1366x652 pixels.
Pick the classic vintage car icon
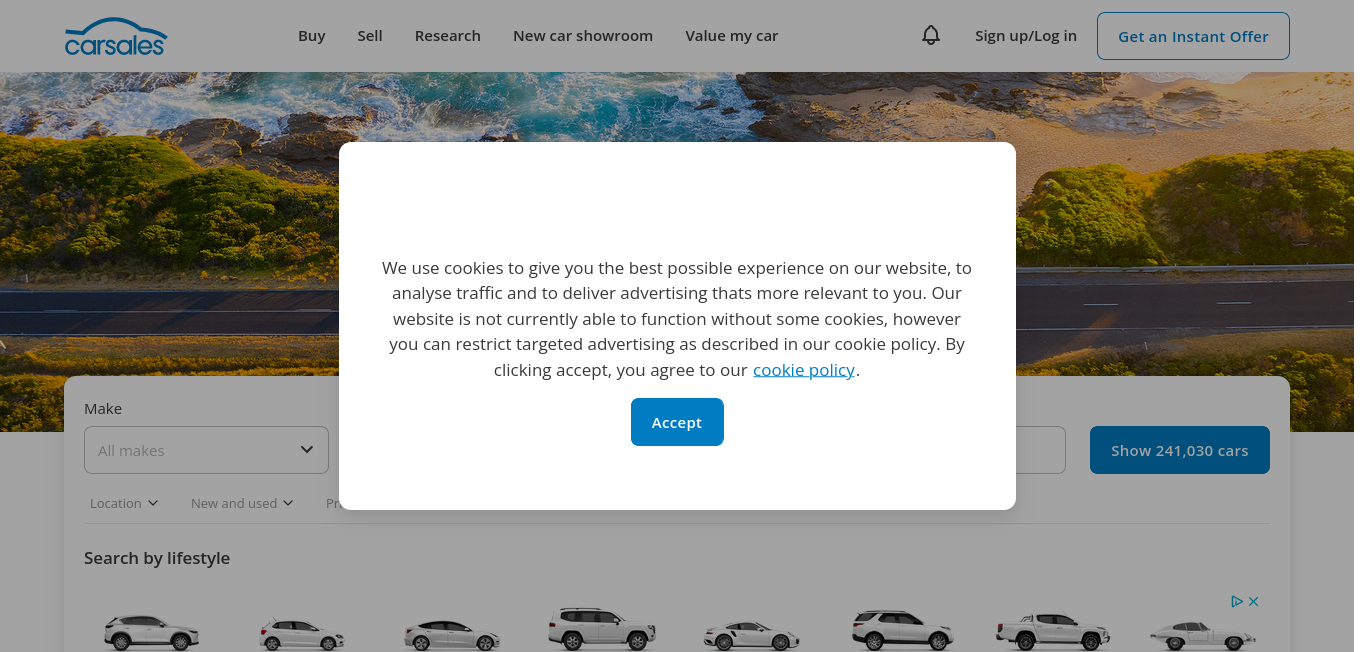click(x=1202, y=634)
